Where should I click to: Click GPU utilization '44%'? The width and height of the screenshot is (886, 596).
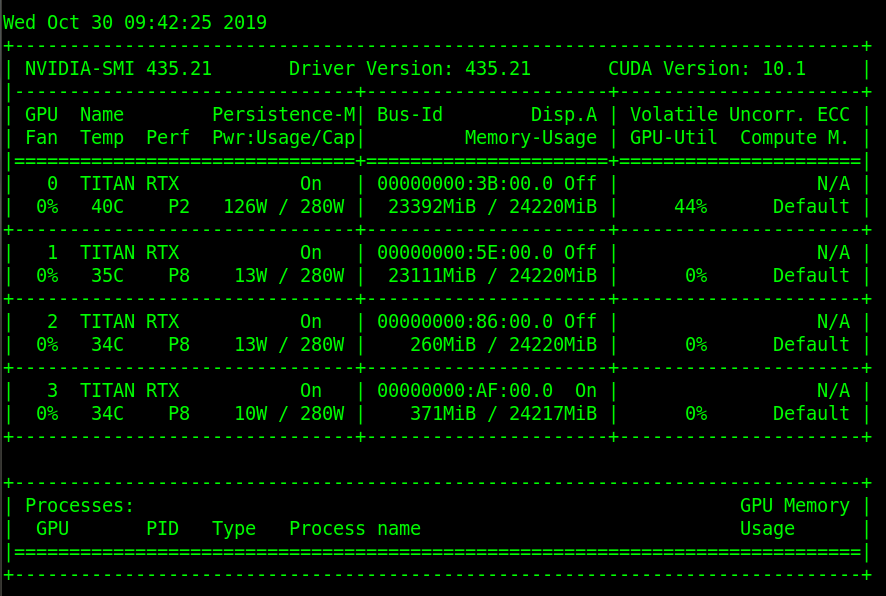click(690, 207)
